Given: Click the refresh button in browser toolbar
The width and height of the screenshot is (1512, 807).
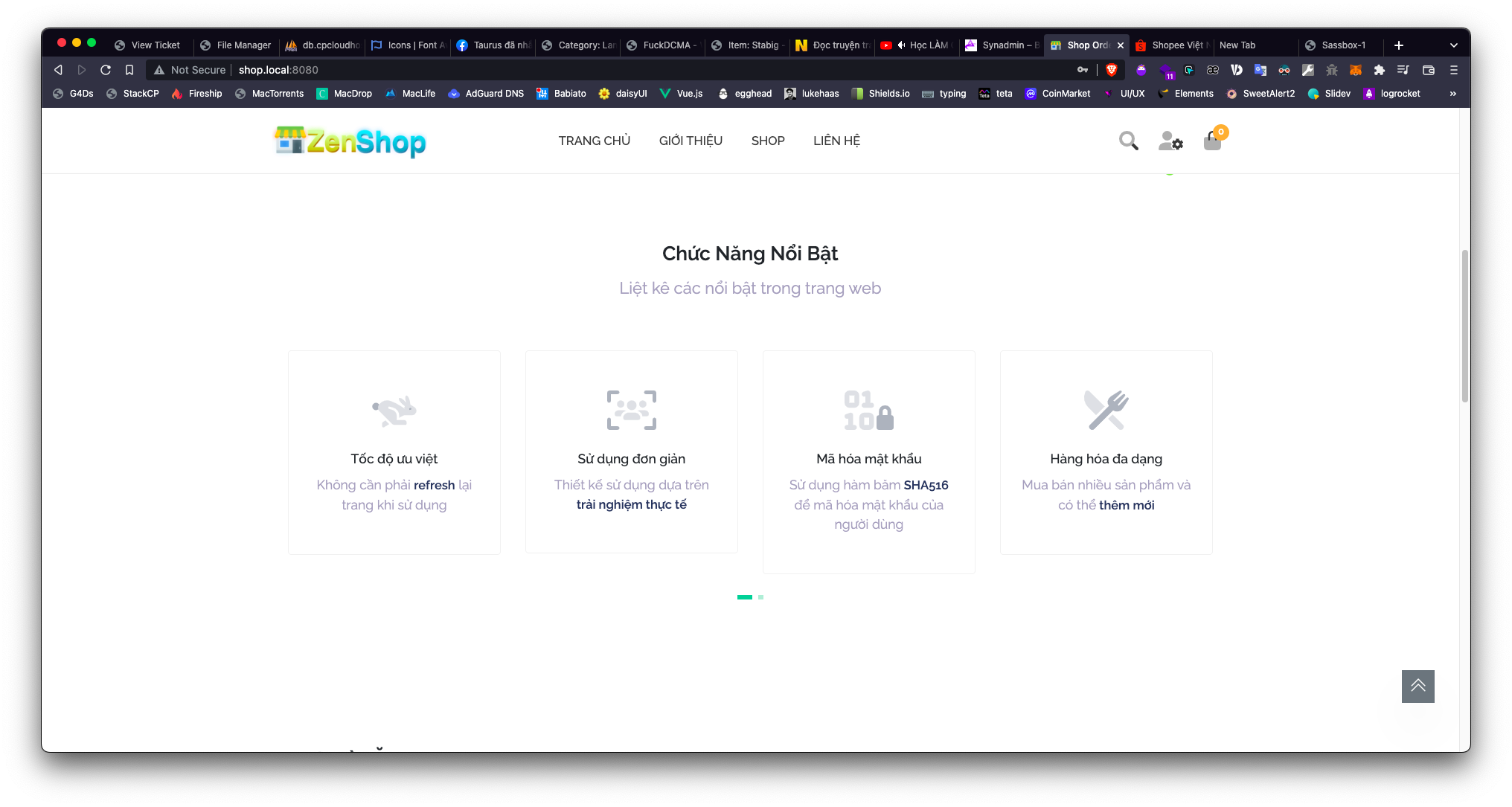Looking at the screenshot, I should pos(105,70).
